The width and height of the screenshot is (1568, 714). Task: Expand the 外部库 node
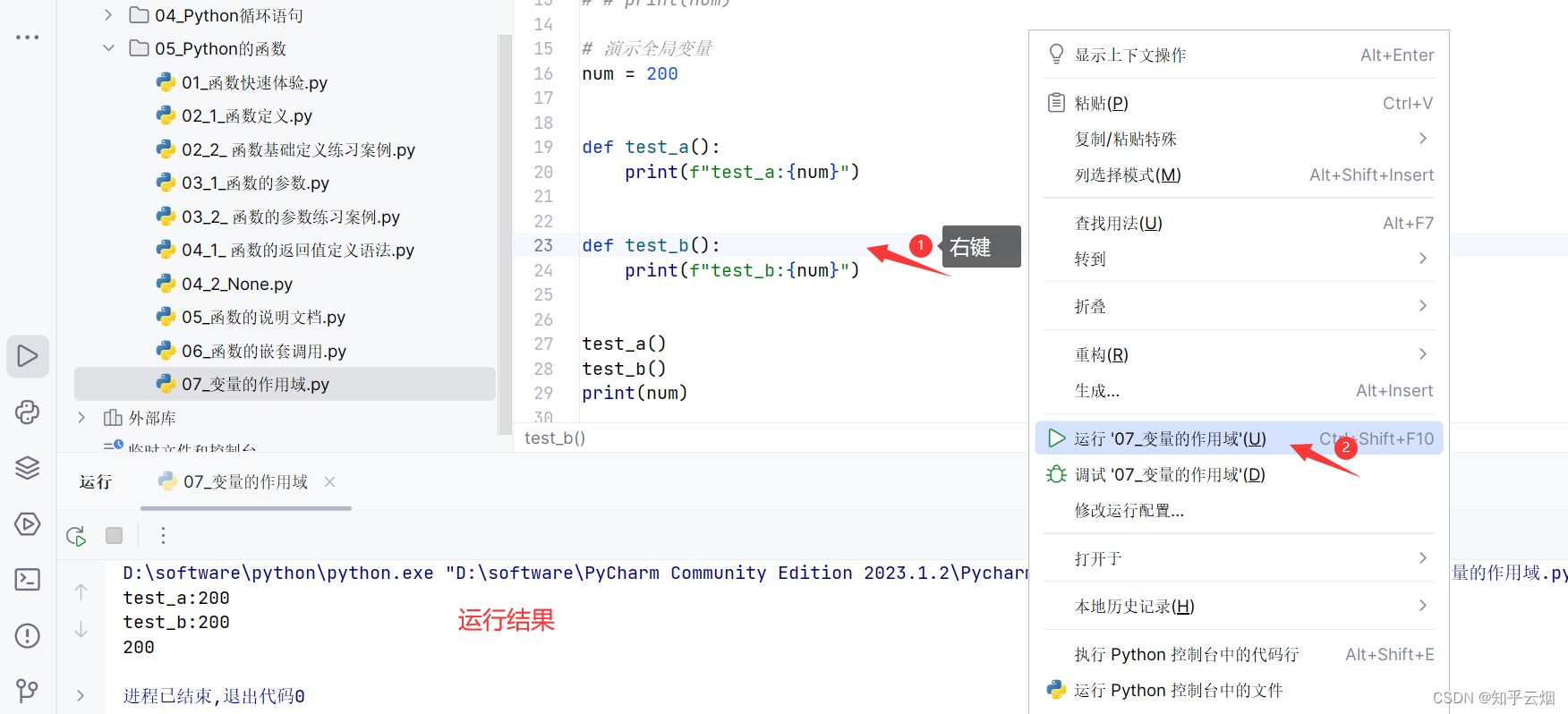tap(81, 418)
